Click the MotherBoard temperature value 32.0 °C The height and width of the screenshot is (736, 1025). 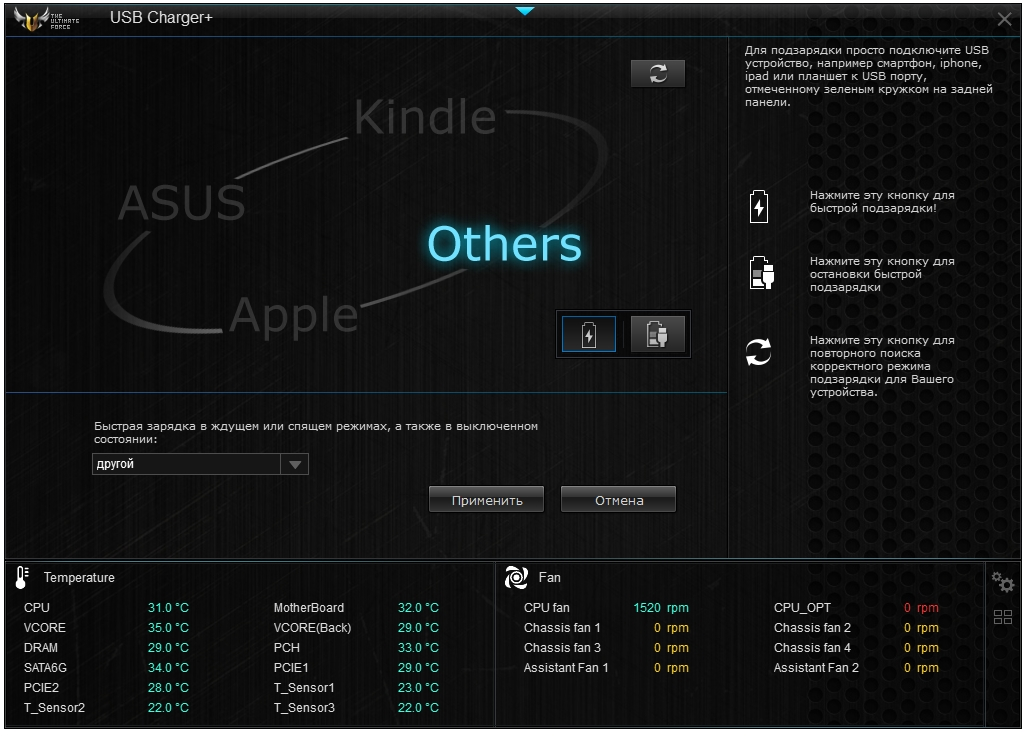coord(418,608)
